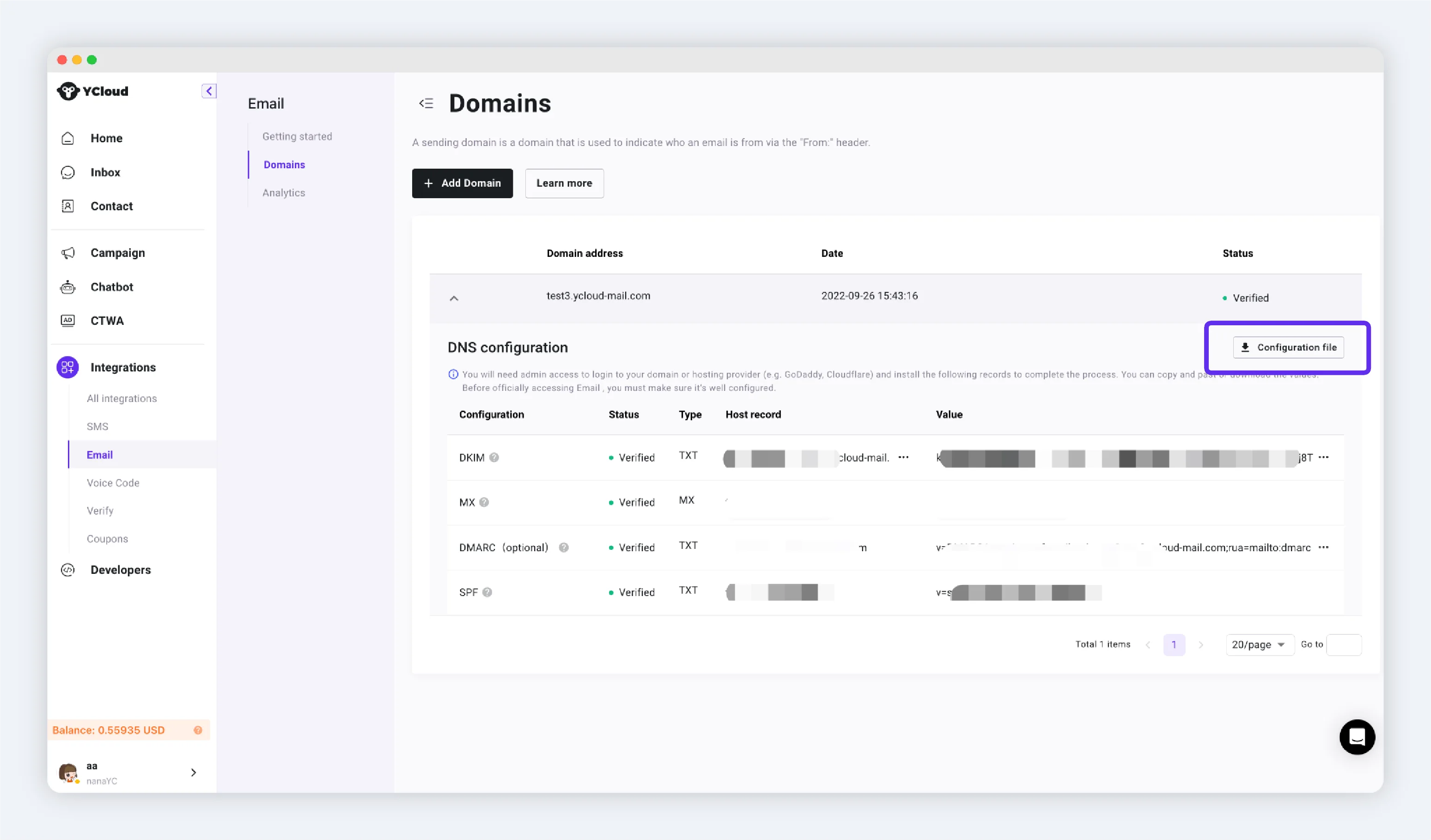
Task: Click the SPF help icon
Action: tap(487, 592)
